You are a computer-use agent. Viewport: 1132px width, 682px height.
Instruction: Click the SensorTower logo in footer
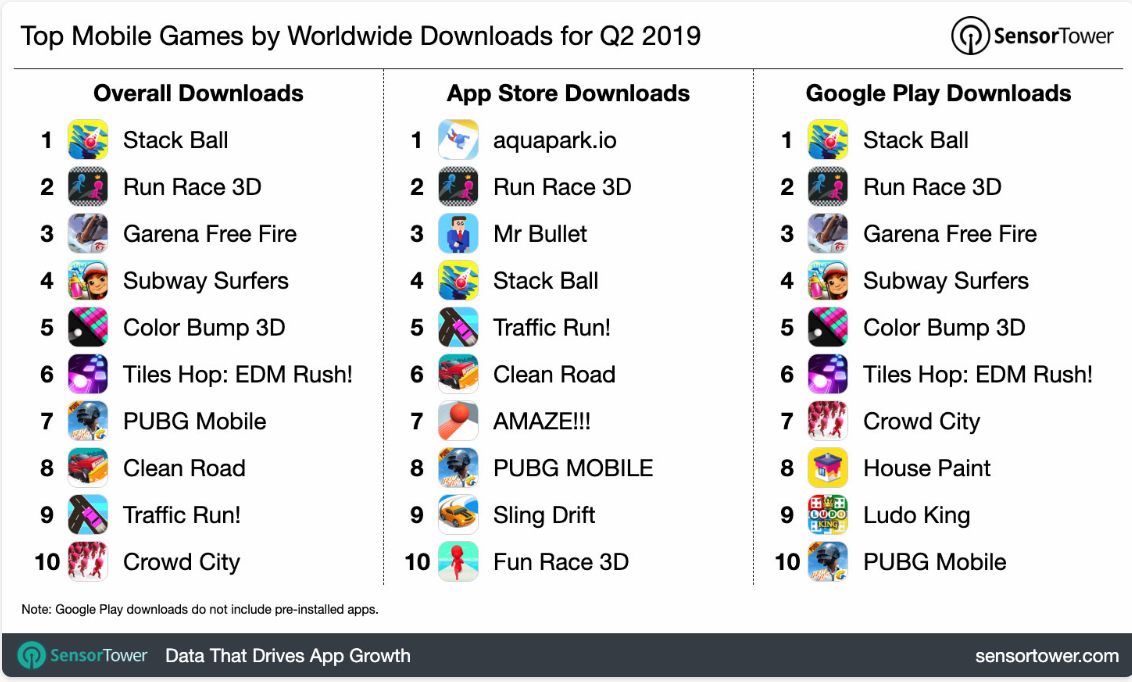point(82,655)
